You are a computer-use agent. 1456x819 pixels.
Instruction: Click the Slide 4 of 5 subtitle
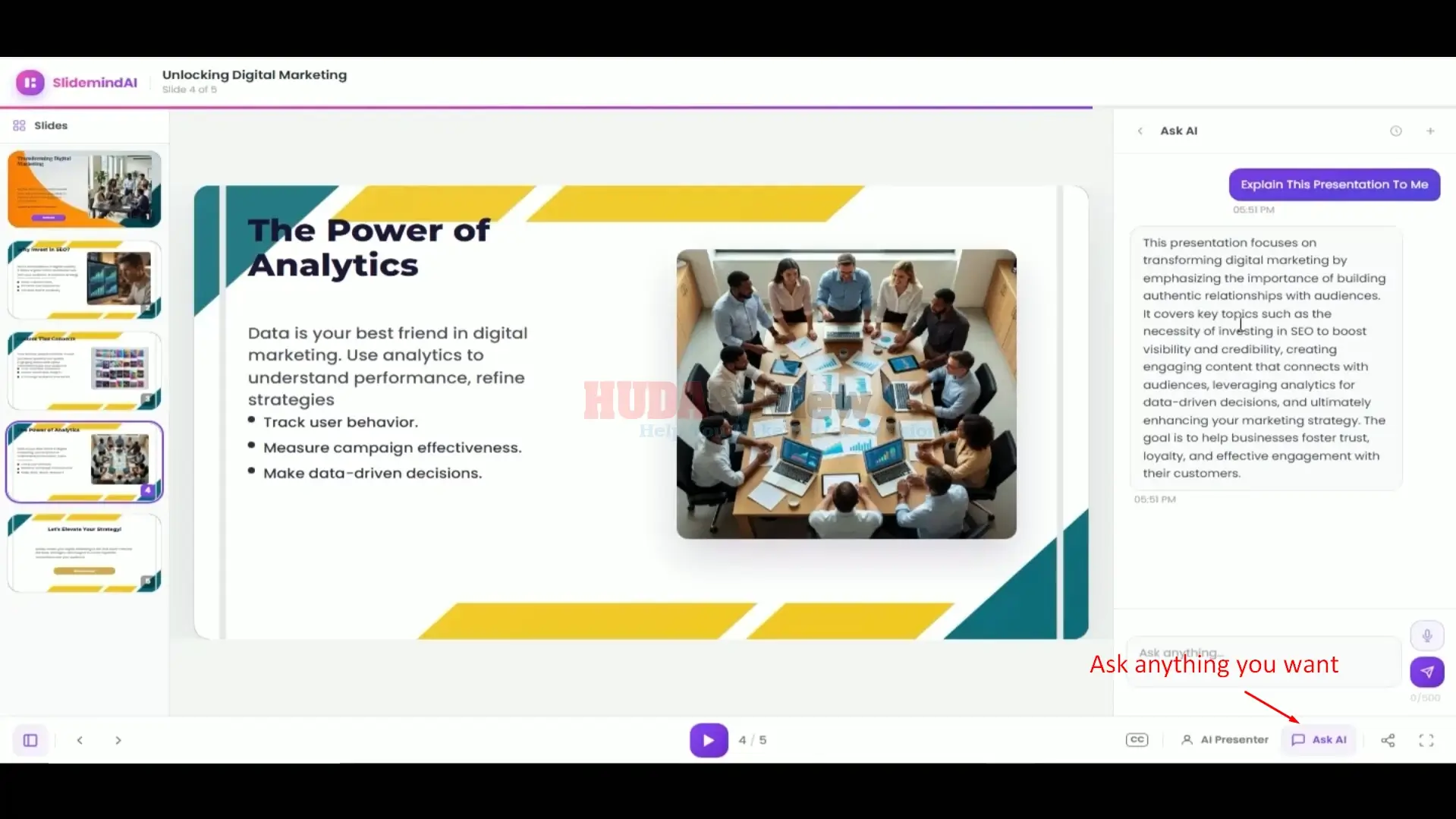pyautogui.click(x=189, y=90)
